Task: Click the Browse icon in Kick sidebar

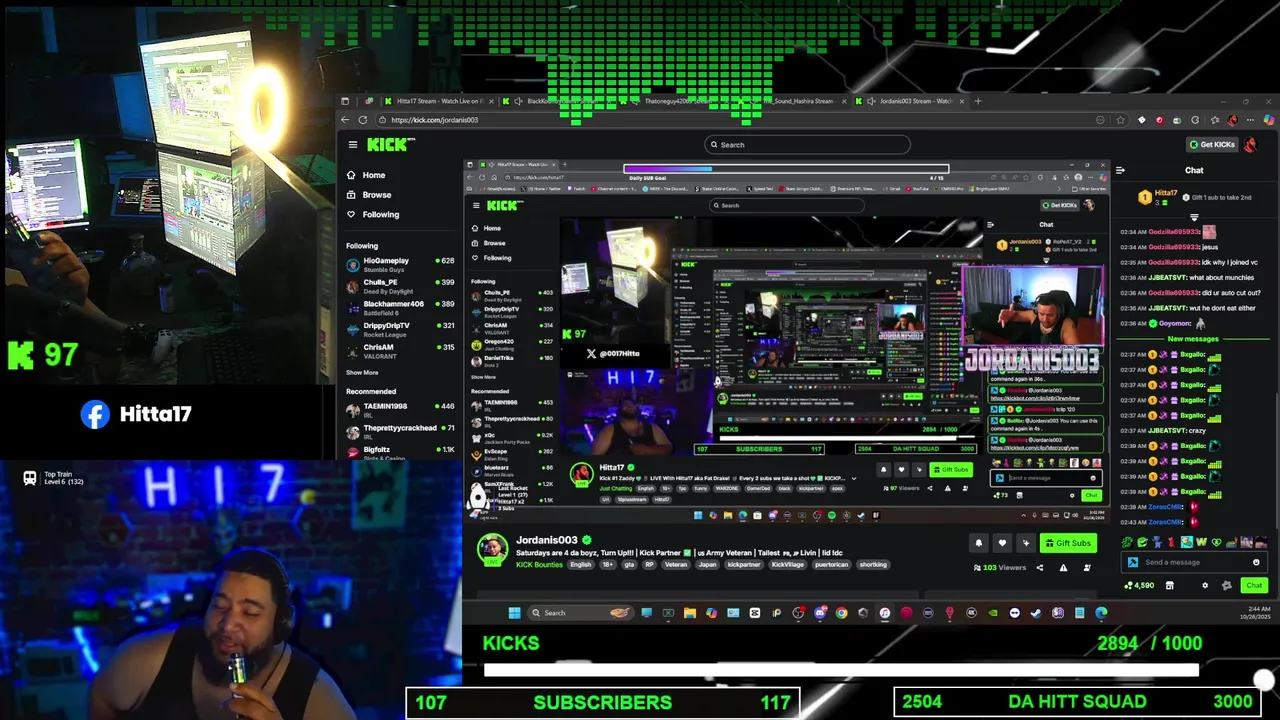Action: tap(350, 195)
